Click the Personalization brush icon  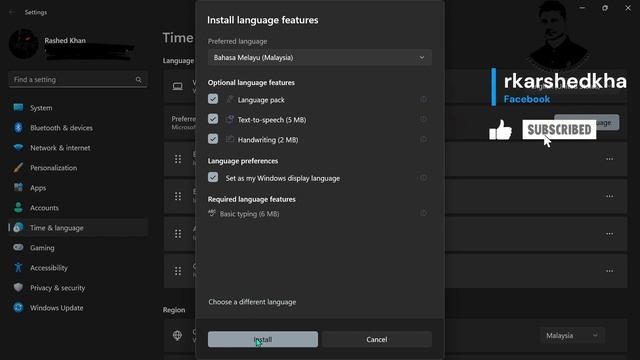(x=18, y=167)
